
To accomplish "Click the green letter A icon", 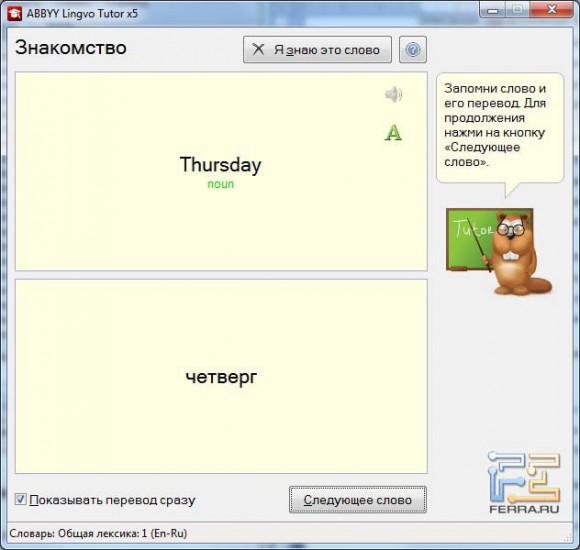I will [393, 132].
